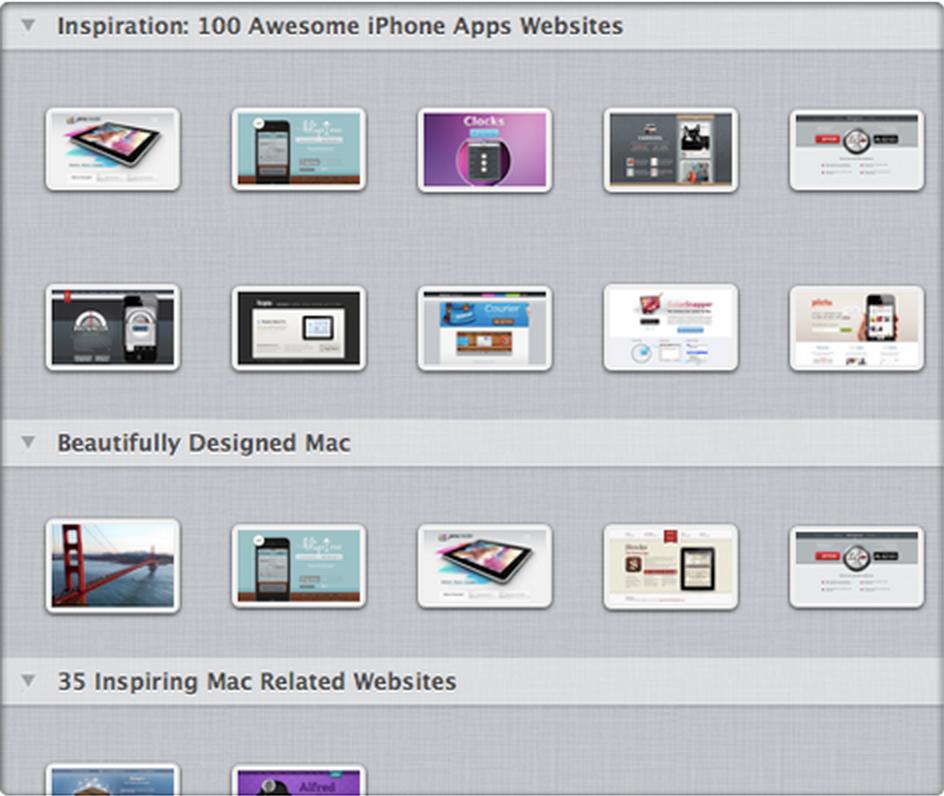Open the tablet thumbnail in the Inspiration section
The height and width of the screenshot is (796, 944).
113,149
